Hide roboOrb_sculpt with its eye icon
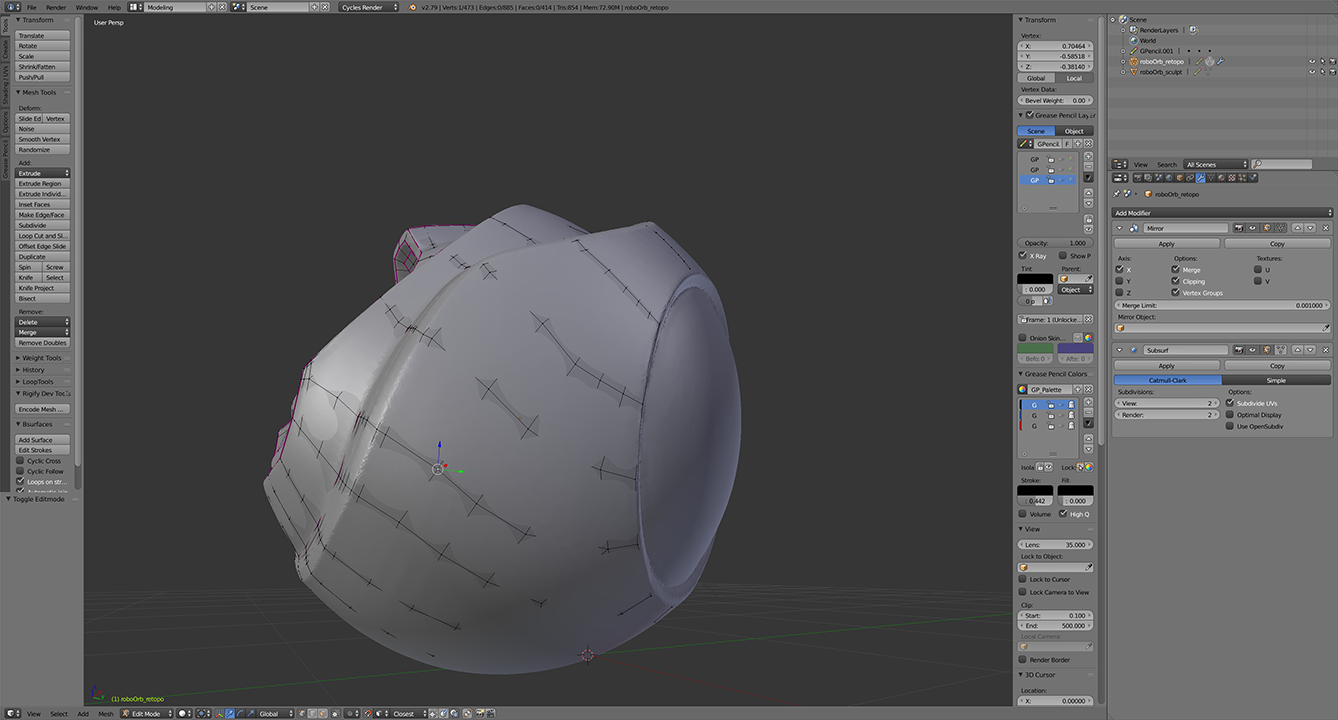Viewport: 1338px width, 720px height. (1312, 72)
